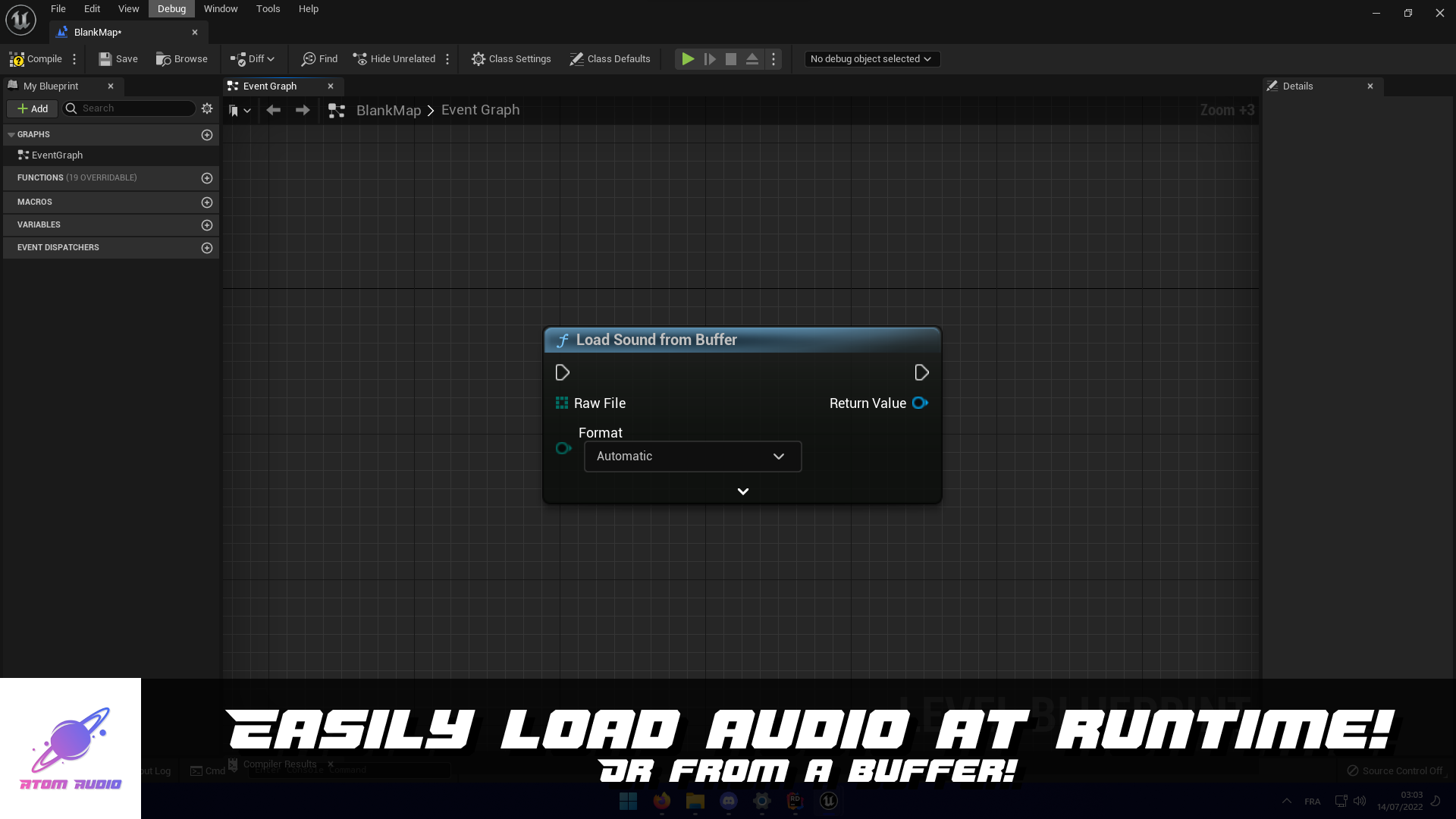Save the BlankMap blueprint

coord(118,59)
